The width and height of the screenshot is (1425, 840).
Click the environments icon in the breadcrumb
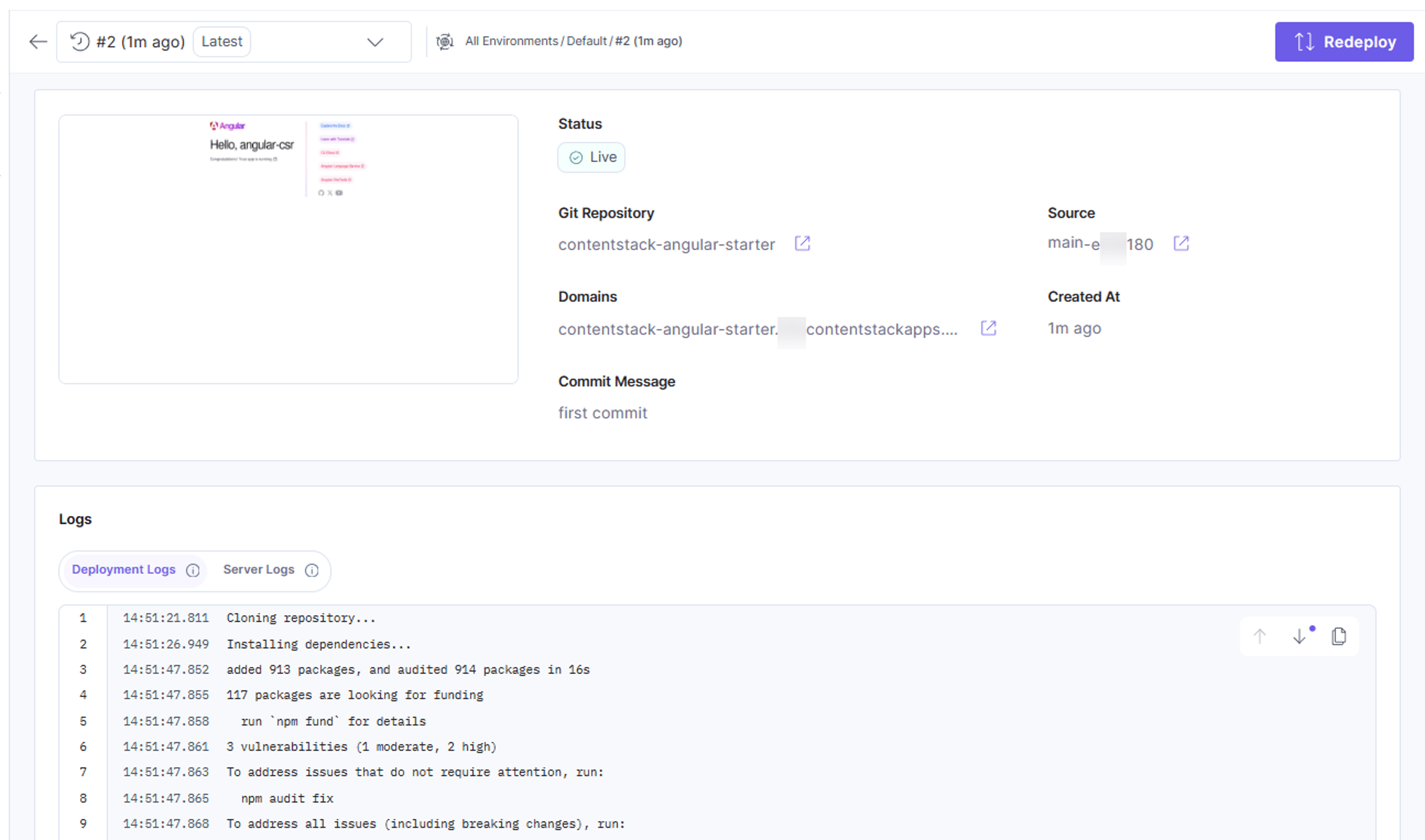tap(445, 42)
